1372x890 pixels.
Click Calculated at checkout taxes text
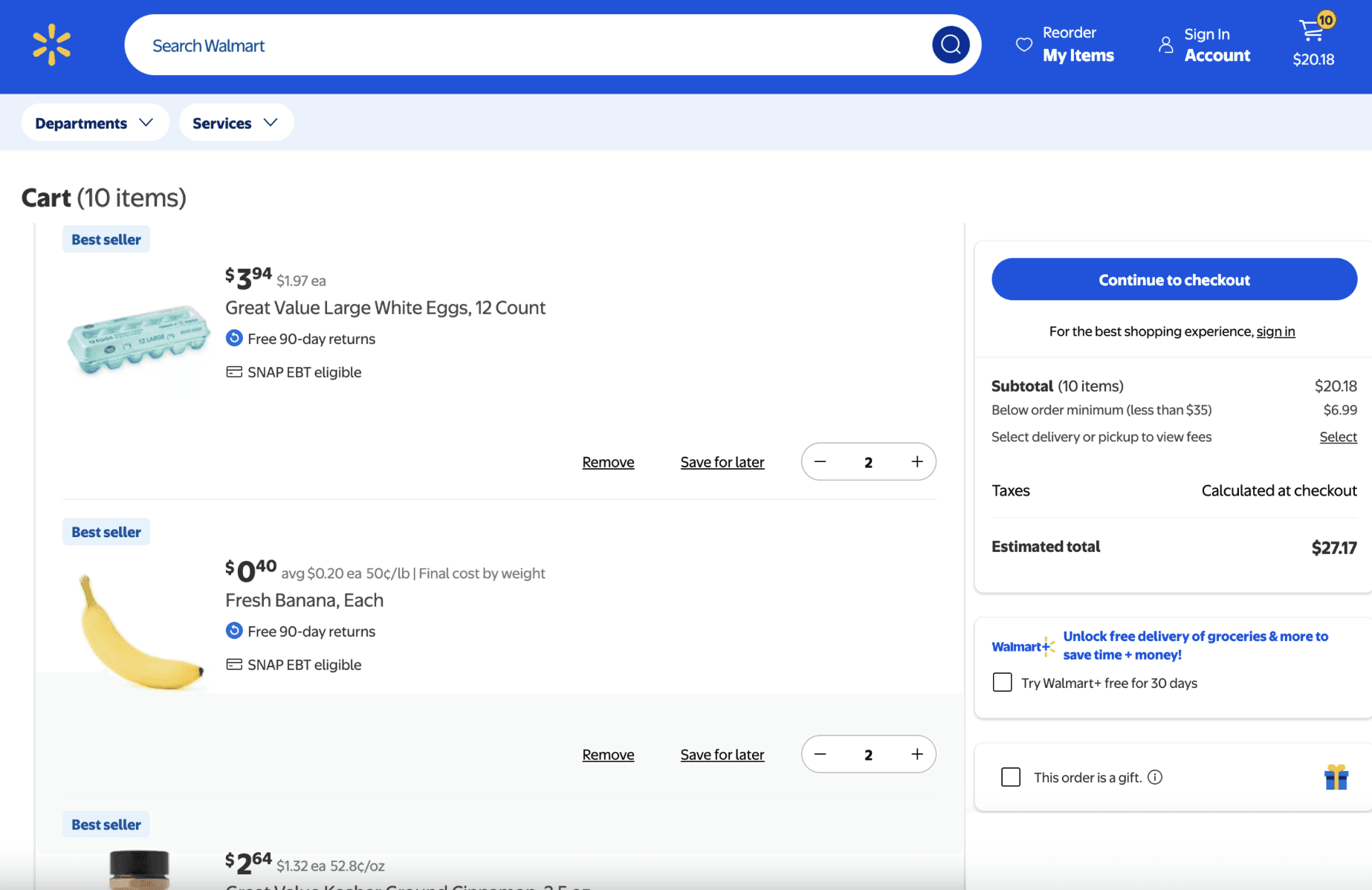coord(1279,490)
